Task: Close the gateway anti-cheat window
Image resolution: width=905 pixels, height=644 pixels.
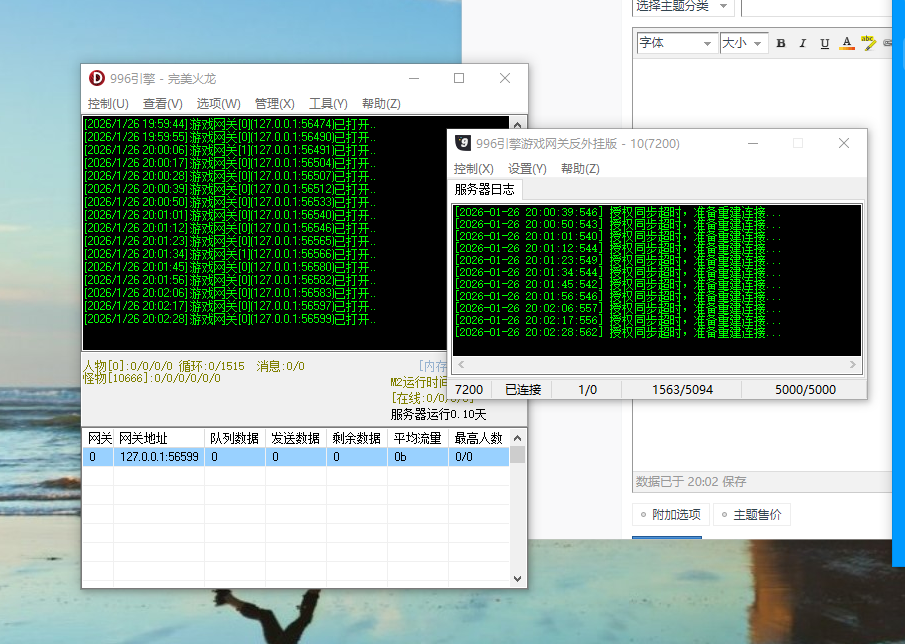Action: coord(844,143)
